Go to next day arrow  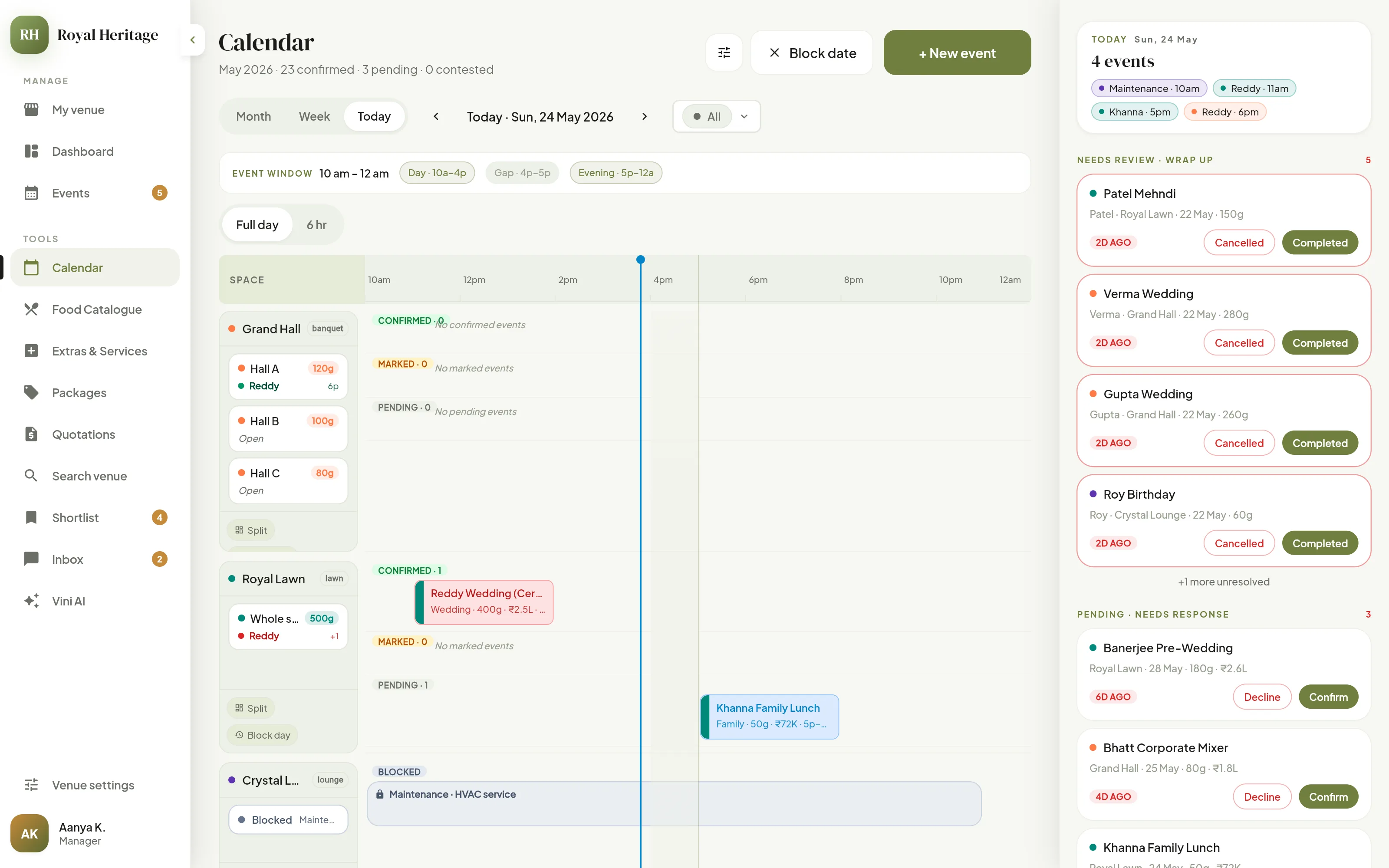(645, 117)
